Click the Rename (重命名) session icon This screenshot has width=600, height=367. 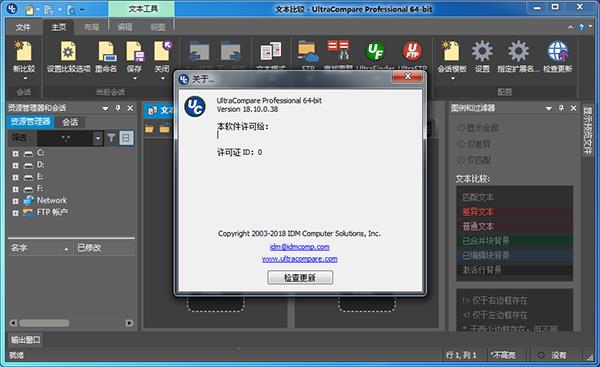[107, 52]
